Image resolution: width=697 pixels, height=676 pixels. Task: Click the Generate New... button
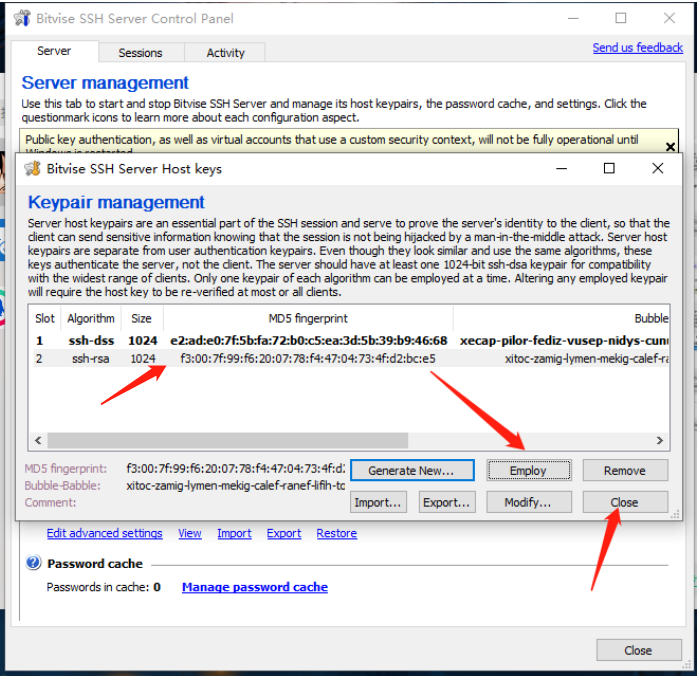(412, 470)
